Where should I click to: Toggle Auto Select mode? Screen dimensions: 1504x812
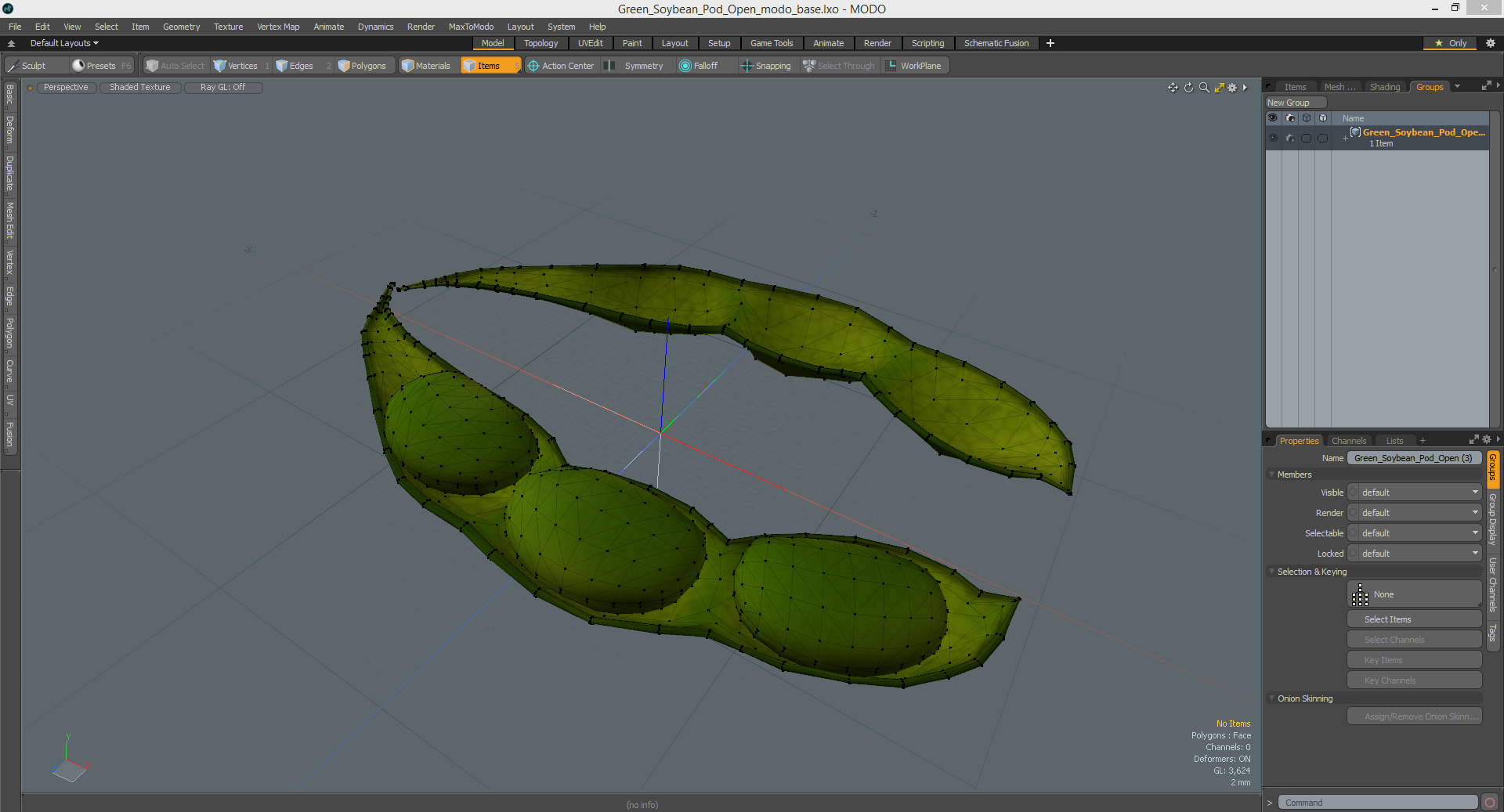click(175, 66)
